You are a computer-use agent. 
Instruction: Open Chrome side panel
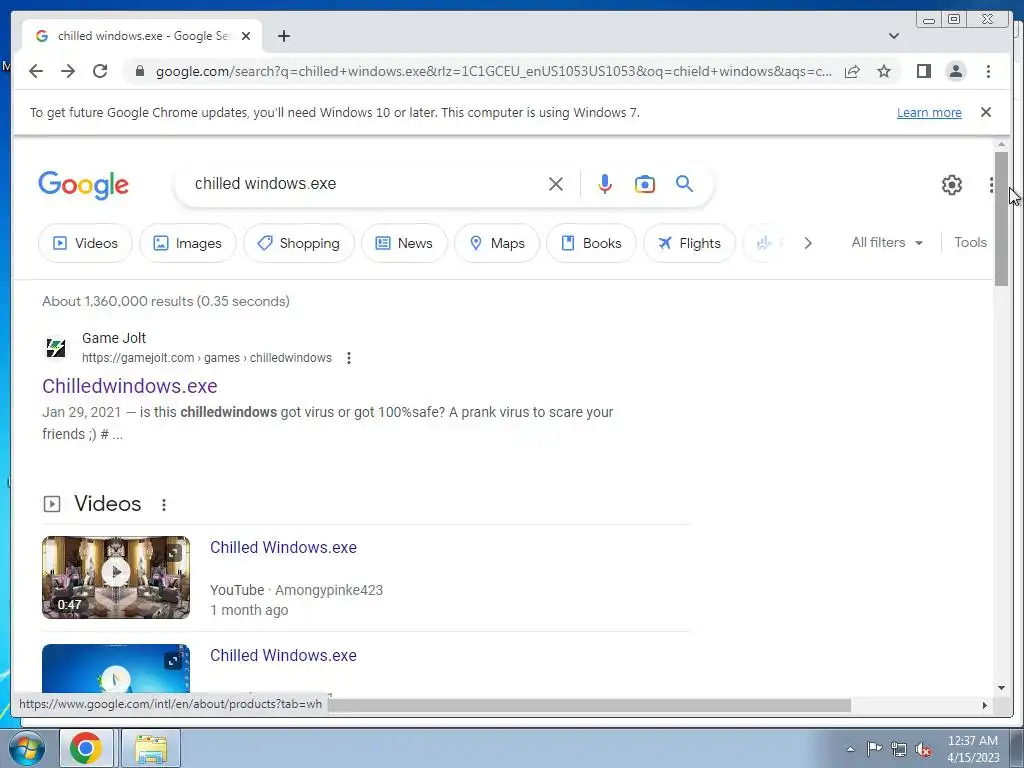click(x=923, y=71)
